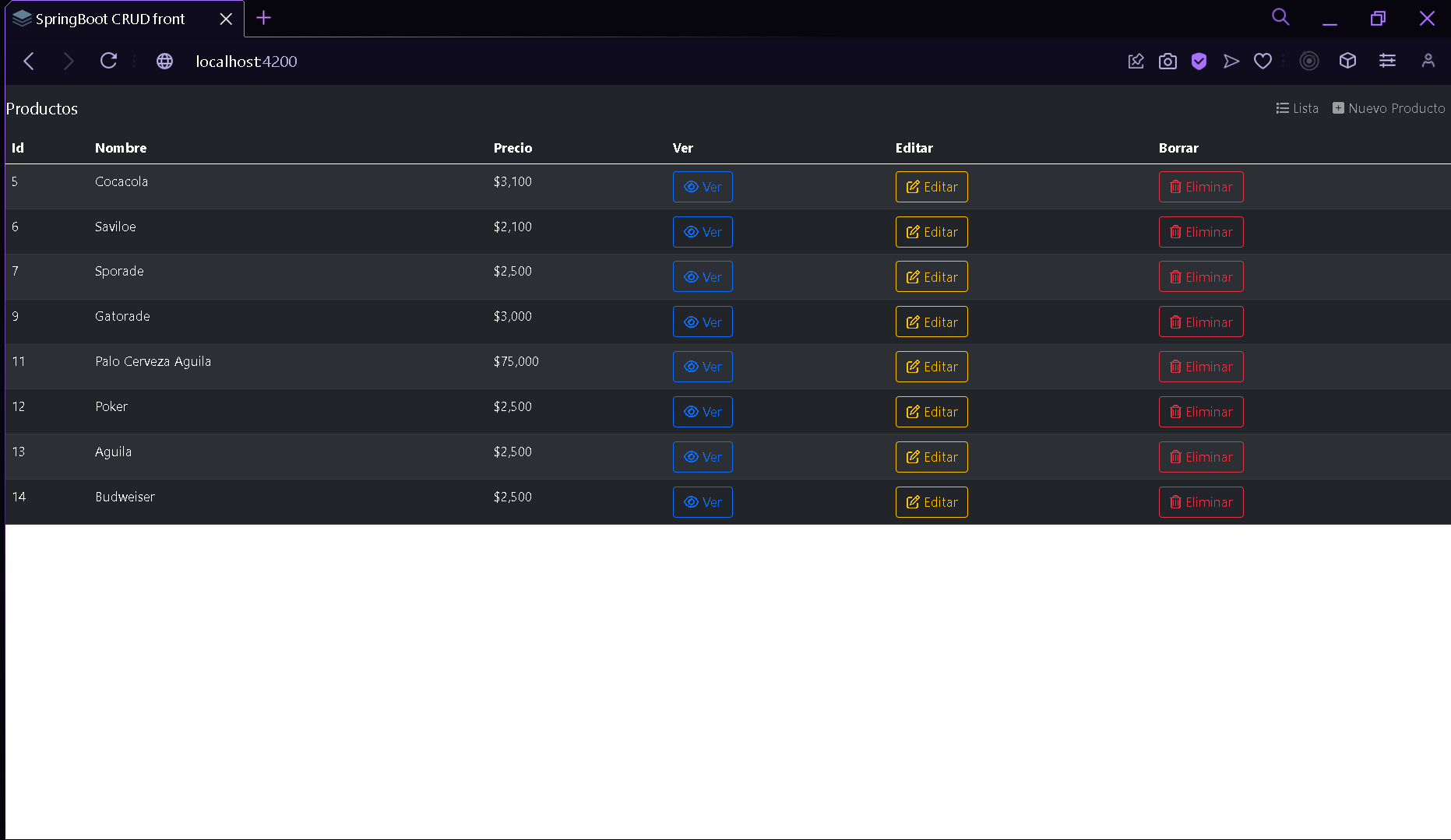The width and height of the screenshot is (1451, 840).
Task: Edit the Budweiser product
Action: [932, 502]
